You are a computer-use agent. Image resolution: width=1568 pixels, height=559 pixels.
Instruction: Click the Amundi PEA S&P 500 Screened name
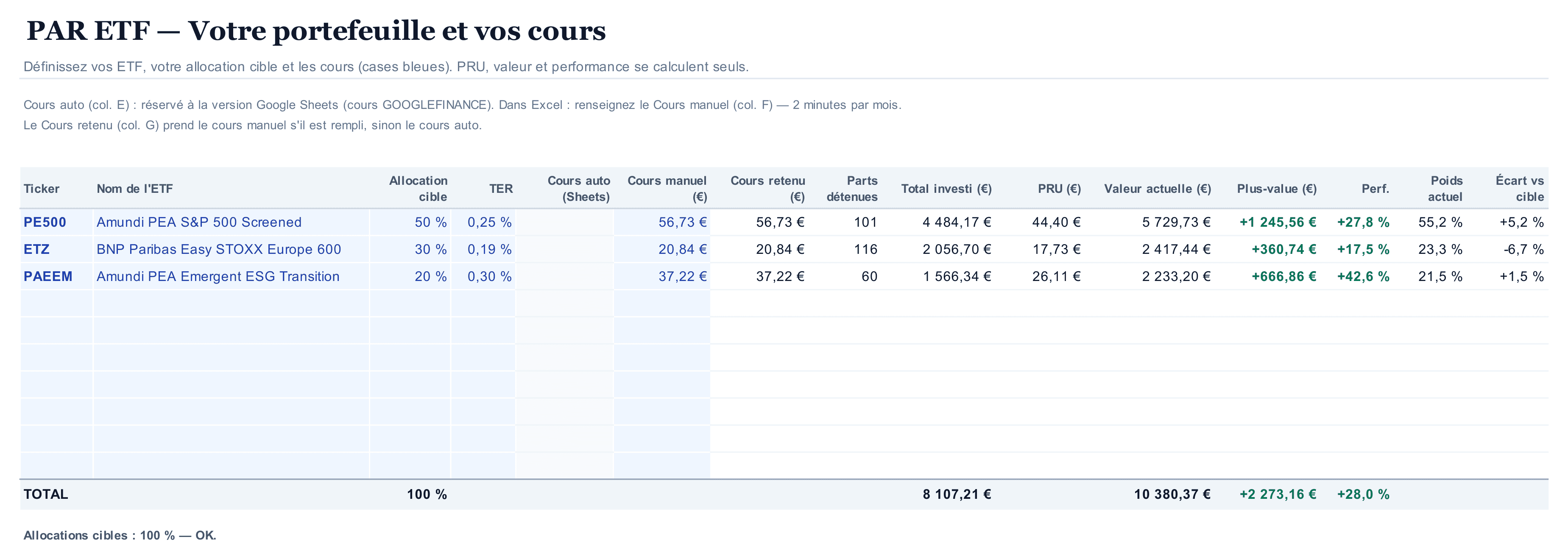[x=199, y=222]
